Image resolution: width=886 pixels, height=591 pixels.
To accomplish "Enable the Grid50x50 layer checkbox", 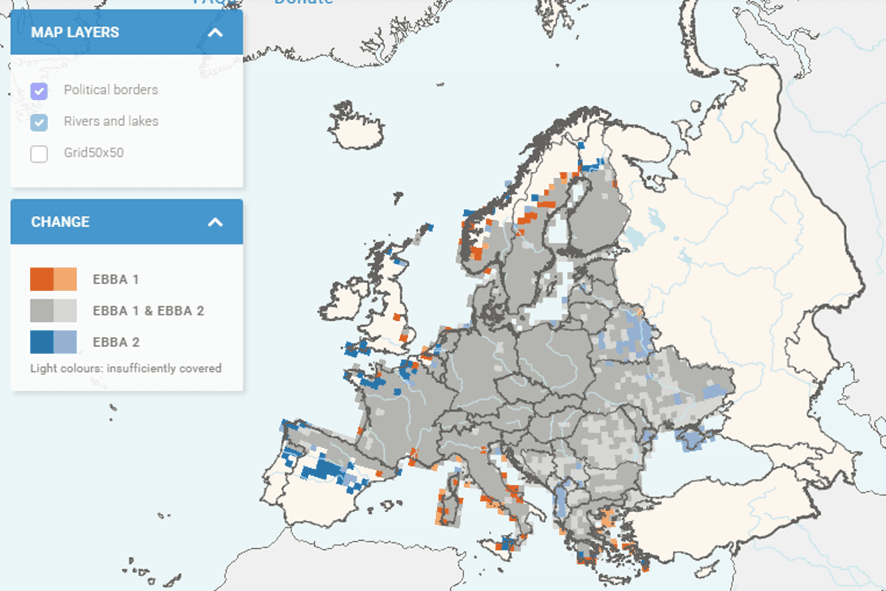I will (39, 154).
